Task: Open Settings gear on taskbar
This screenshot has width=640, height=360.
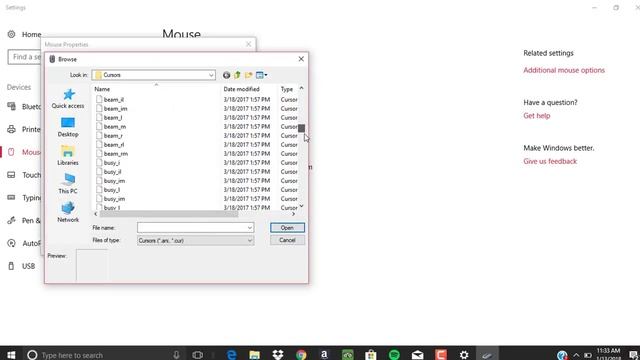Action: point(464,355)
